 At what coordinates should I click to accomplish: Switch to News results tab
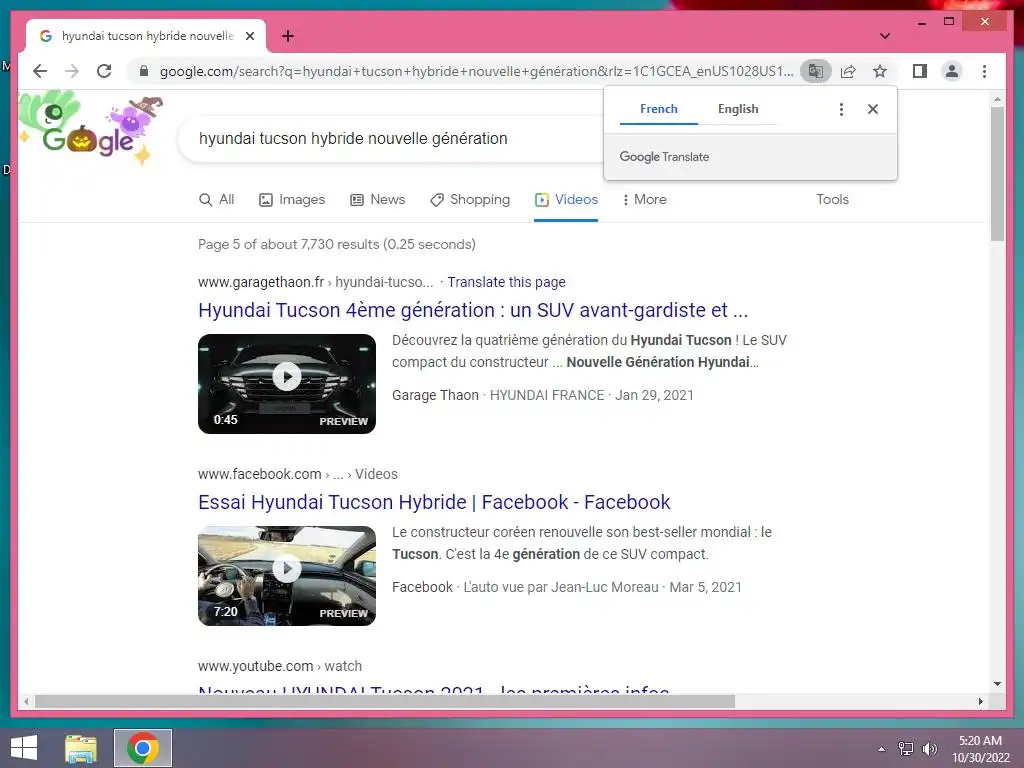[x=377, y=200]
